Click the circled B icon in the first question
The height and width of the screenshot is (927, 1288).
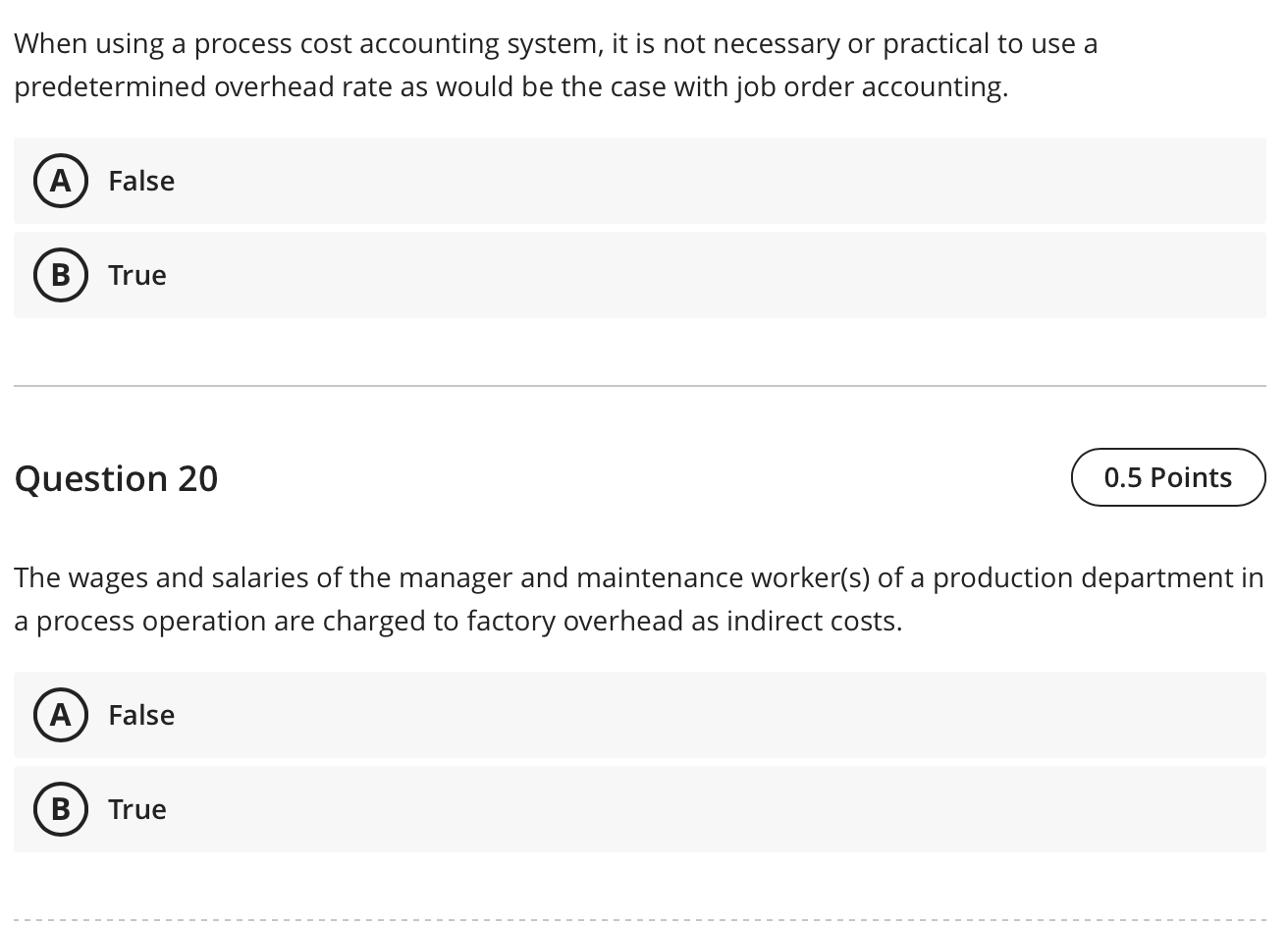[x=61, y=275]
